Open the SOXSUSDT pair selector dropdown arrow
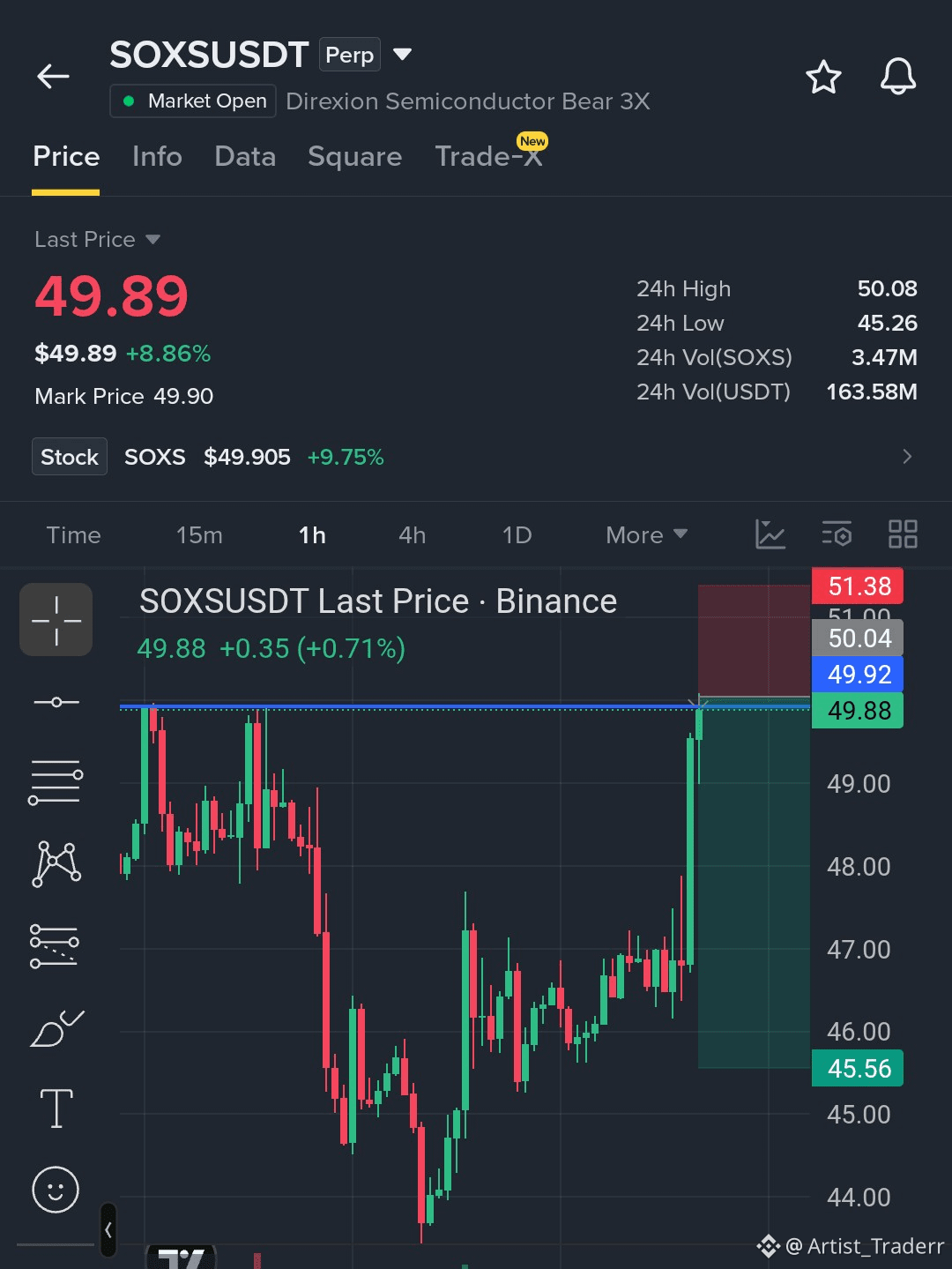 (x=402, y=55)
